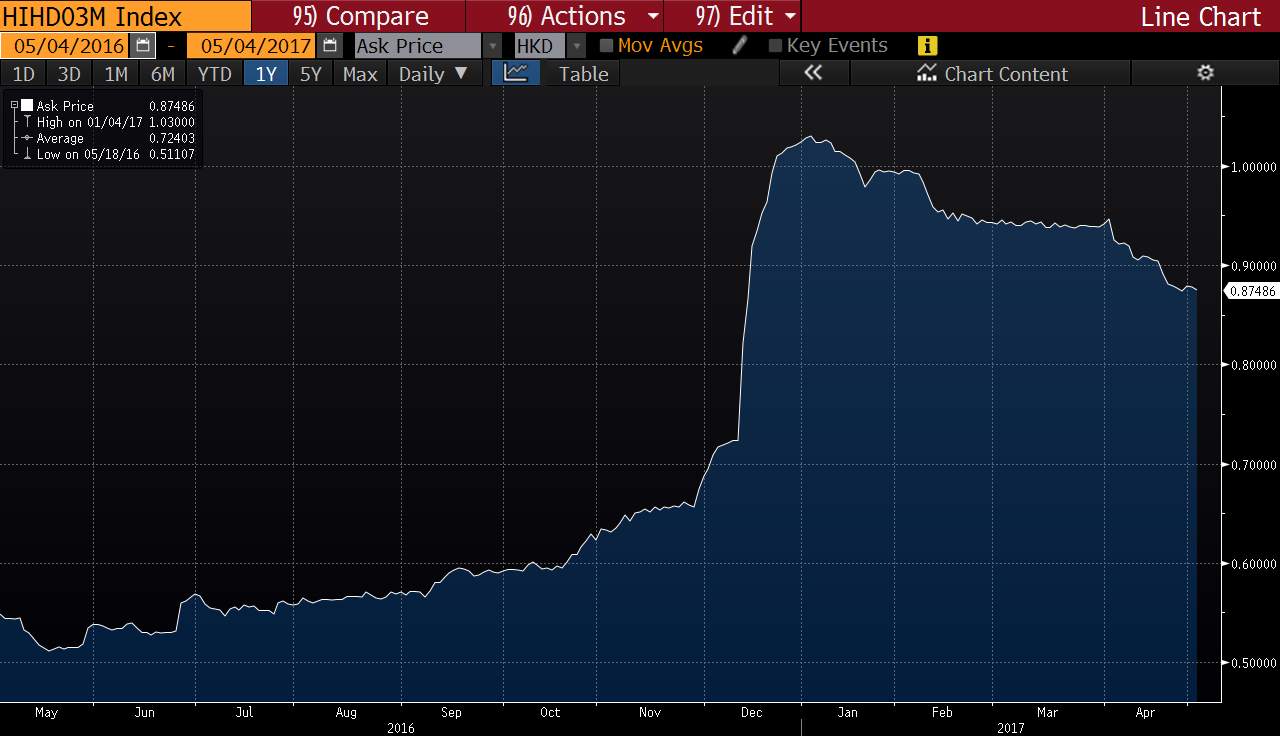Click the pencil annotation icon
Viewport: 1280px width, 736px height.
point(740,45)
